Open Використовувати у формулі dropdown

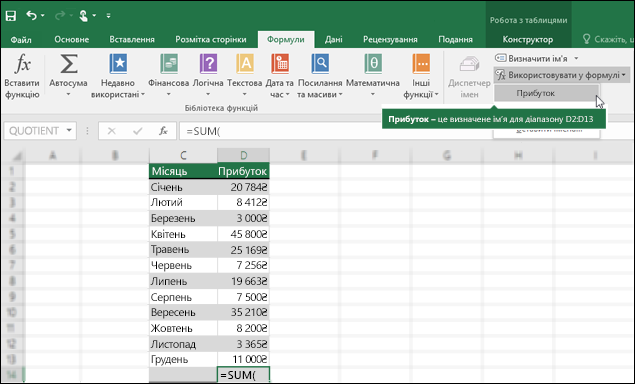tap(561, 75)
